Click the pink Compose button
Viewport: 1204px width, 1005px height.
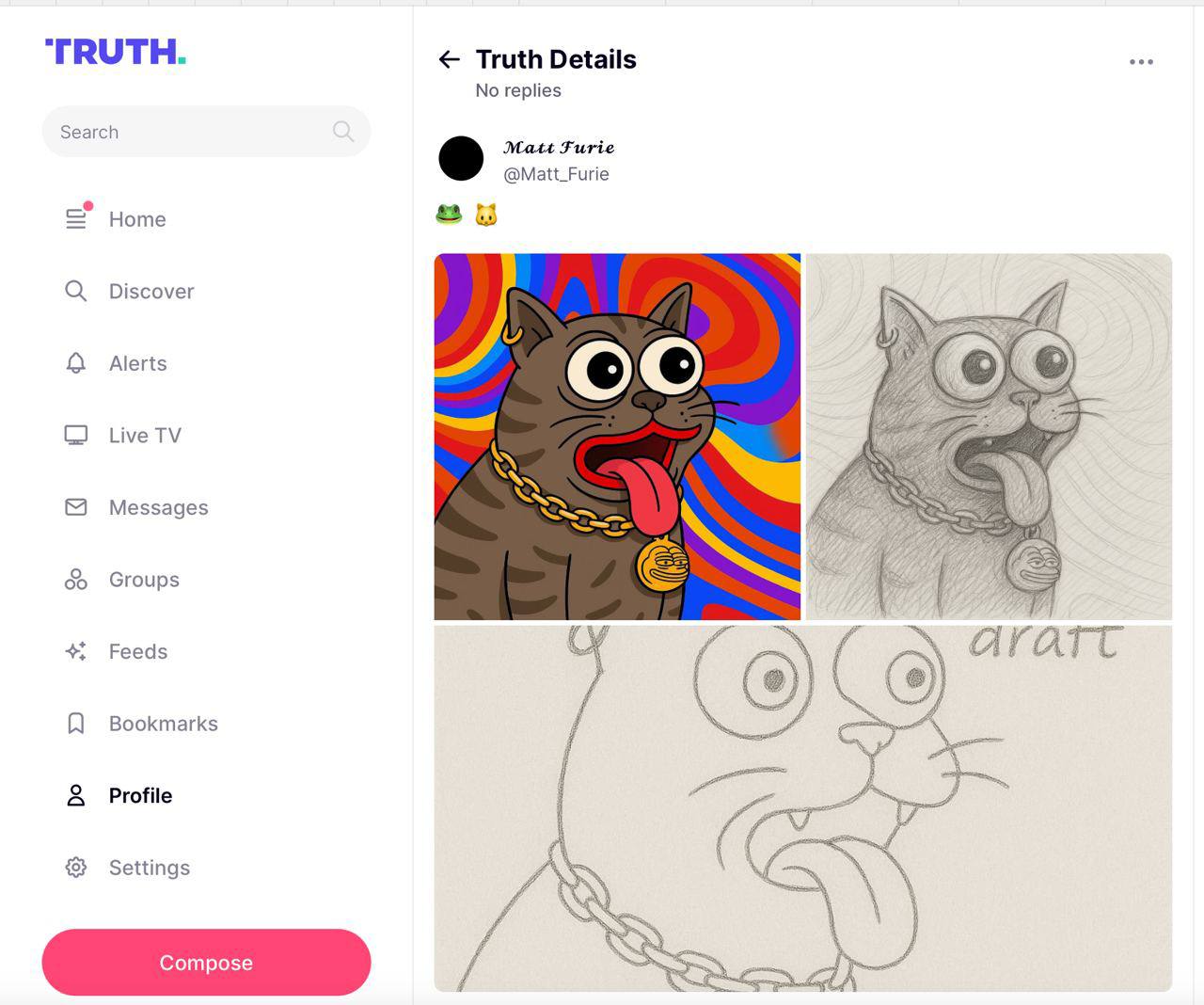[206, 962]
